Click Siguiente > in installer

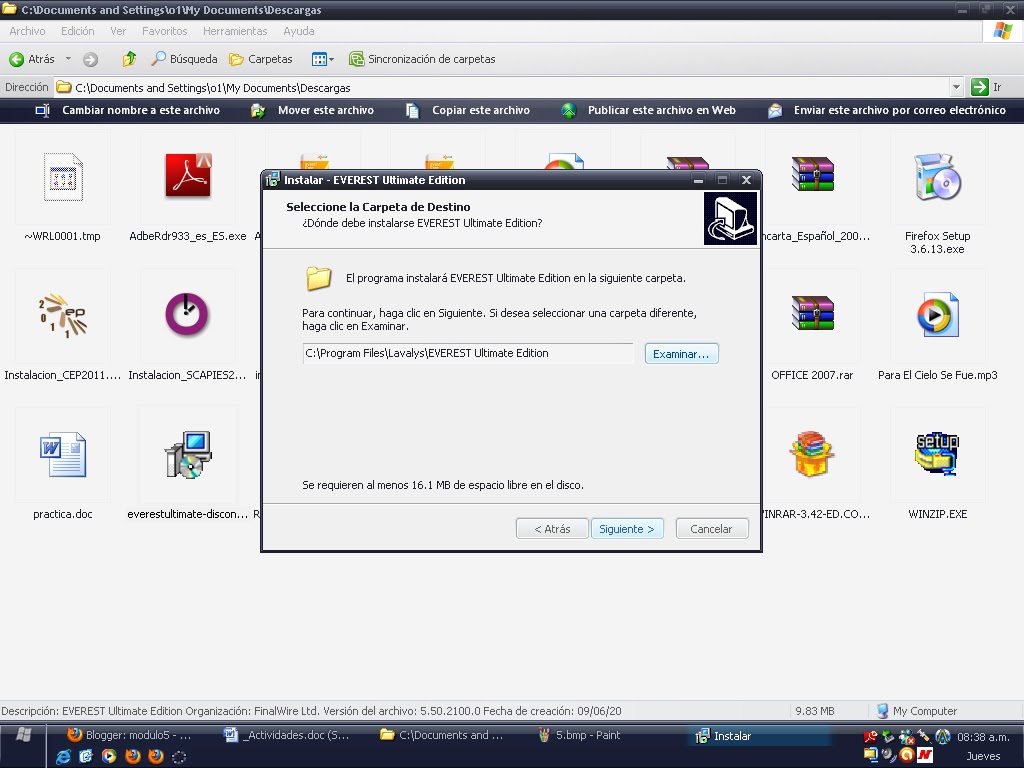coord(627,529)
